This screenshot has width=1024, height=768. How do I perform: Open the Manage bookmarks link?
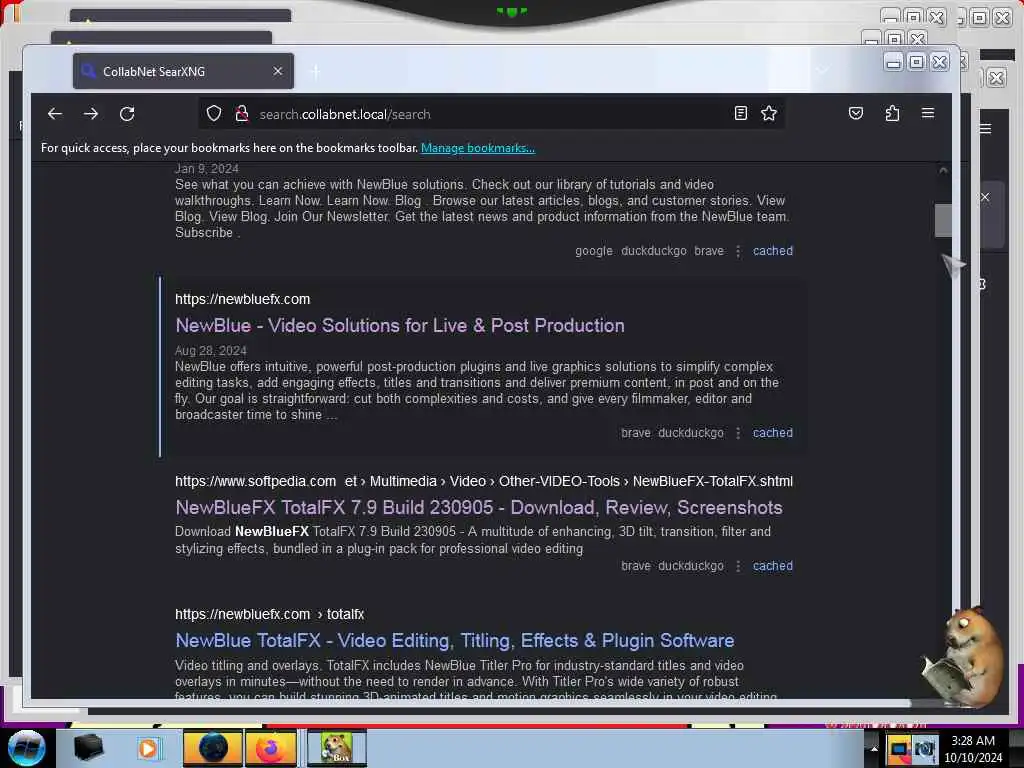pyautogui.click(x=477, y=148)
